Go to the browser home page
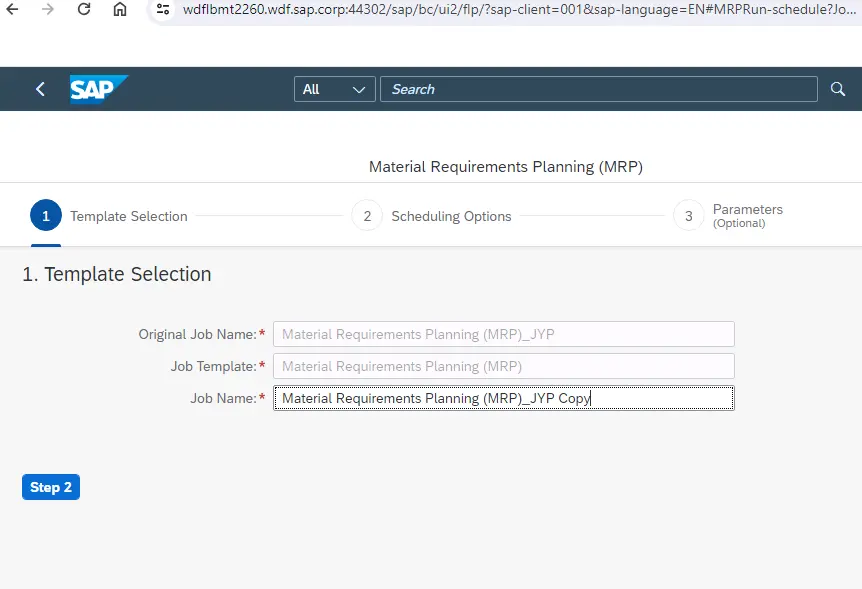 (x=119, y=9)
